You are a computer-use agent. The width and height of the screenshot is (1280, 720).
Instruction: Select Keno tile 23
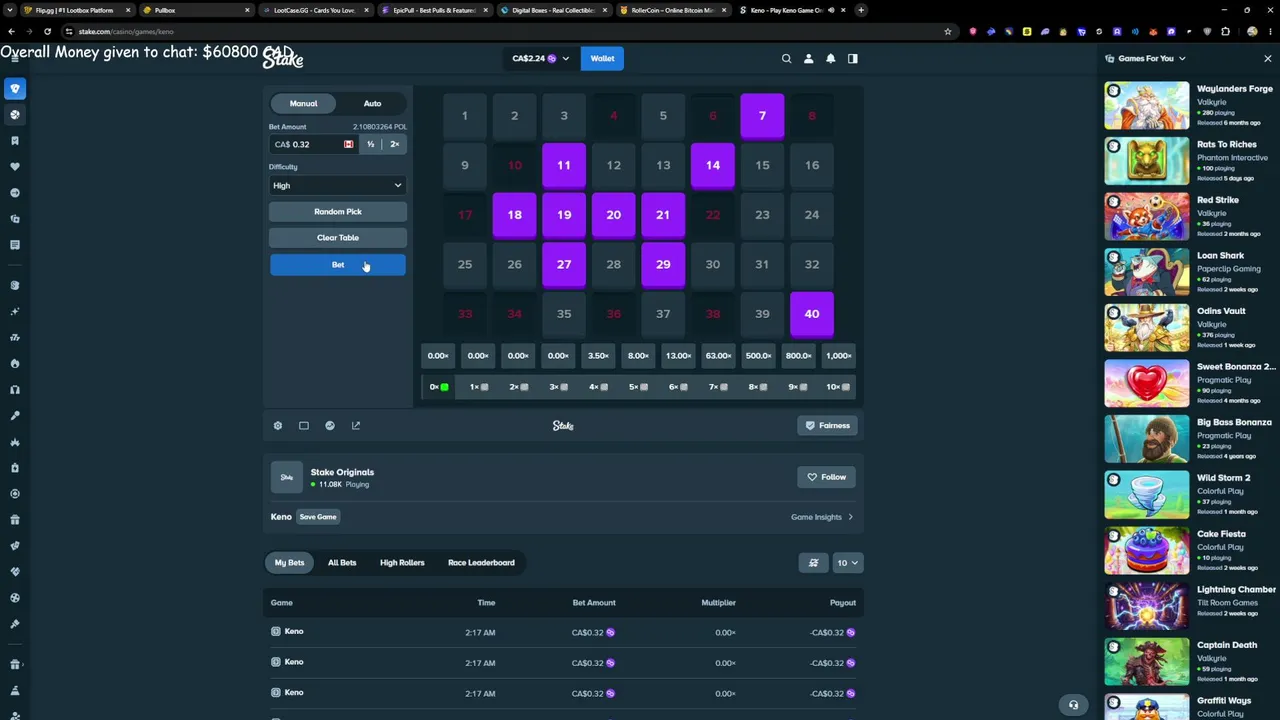[x=762, y=215]
